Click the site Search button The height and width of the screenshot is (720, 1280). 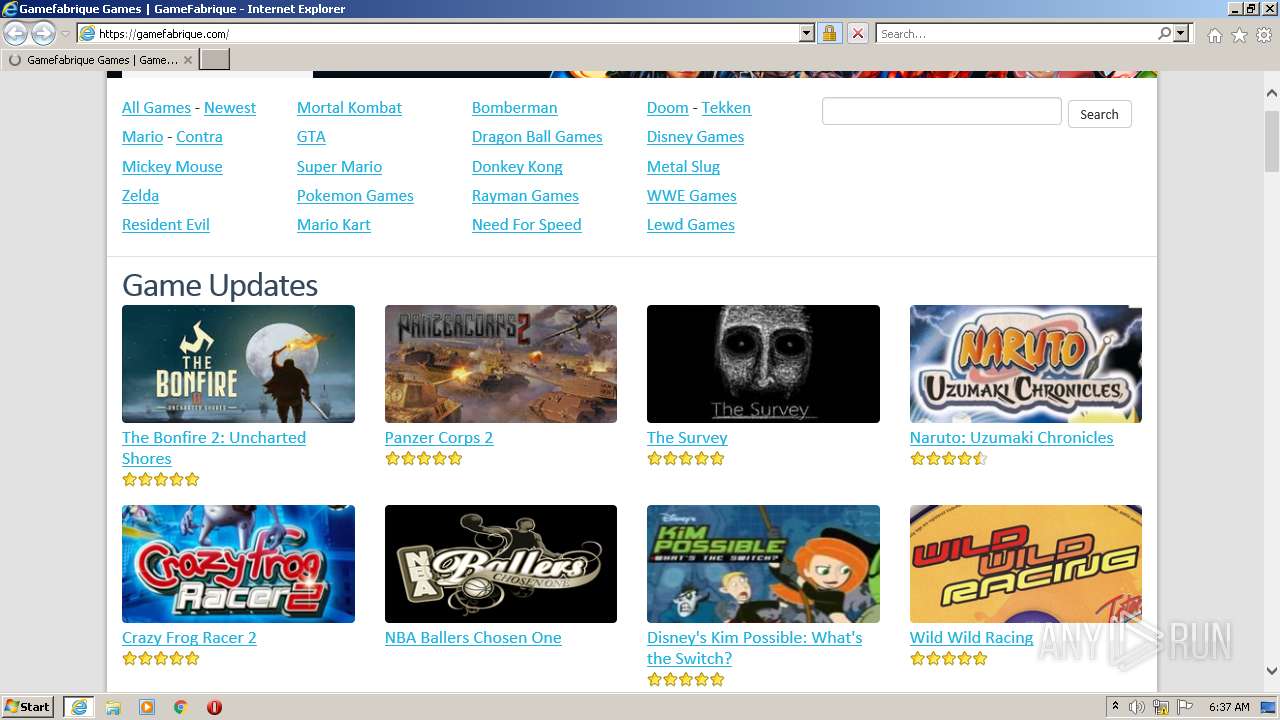[x=1099, y=114]
